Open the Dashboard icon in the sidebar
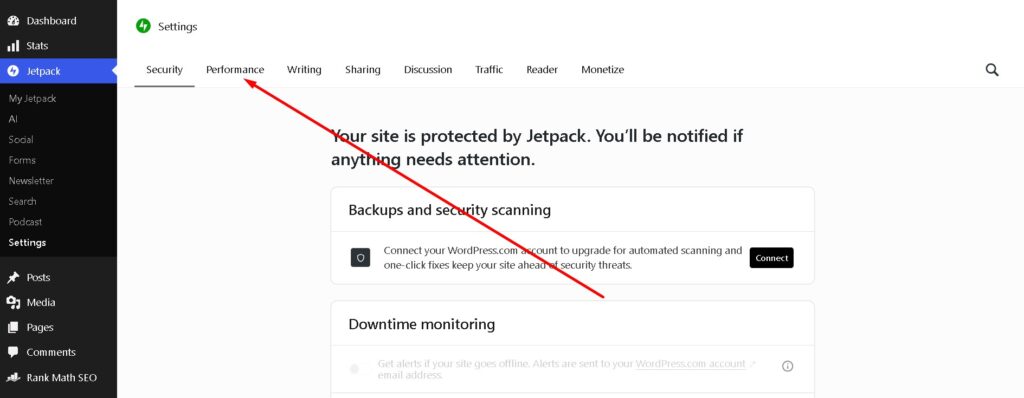The width and height of the screenshot is (1024, 398). (x=13, y=21)
